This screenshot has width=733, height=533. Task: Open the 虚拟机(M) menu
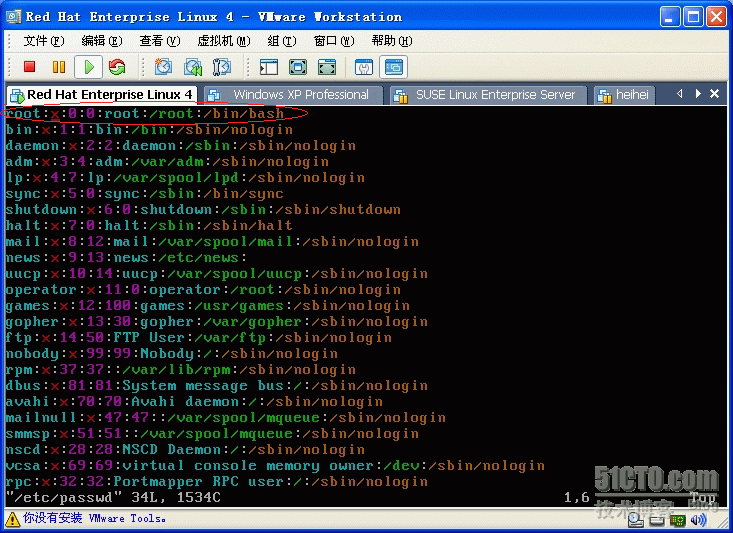(224, 41)
